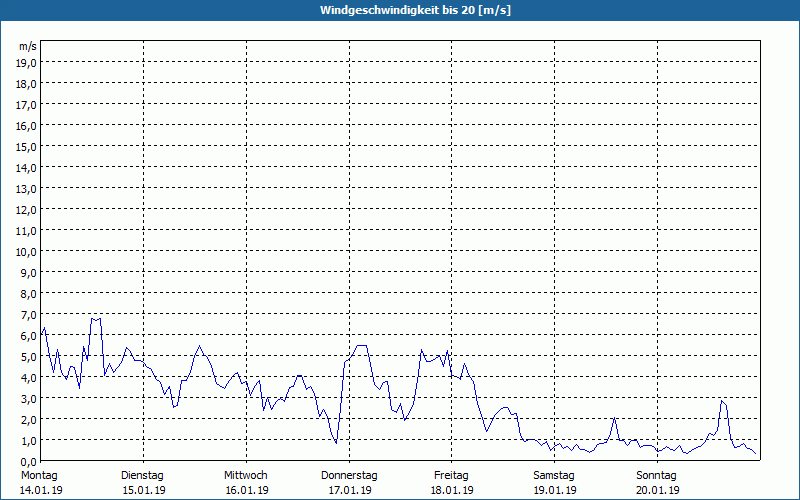Screen dimensions: 800x500
Task: Click the 13,0 value on the y-axis
Action: pyautogui.click(x=27, y=189)
